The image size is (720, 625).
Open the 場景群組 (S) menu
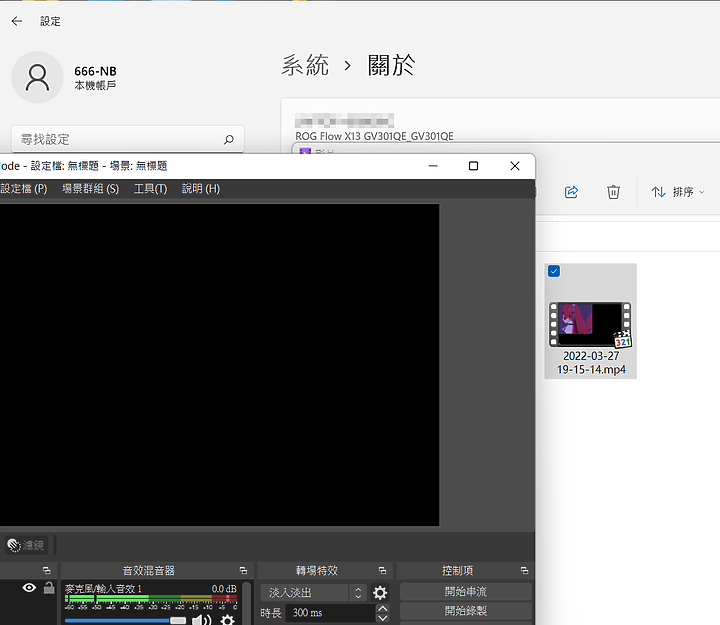[x=90, y=189]
